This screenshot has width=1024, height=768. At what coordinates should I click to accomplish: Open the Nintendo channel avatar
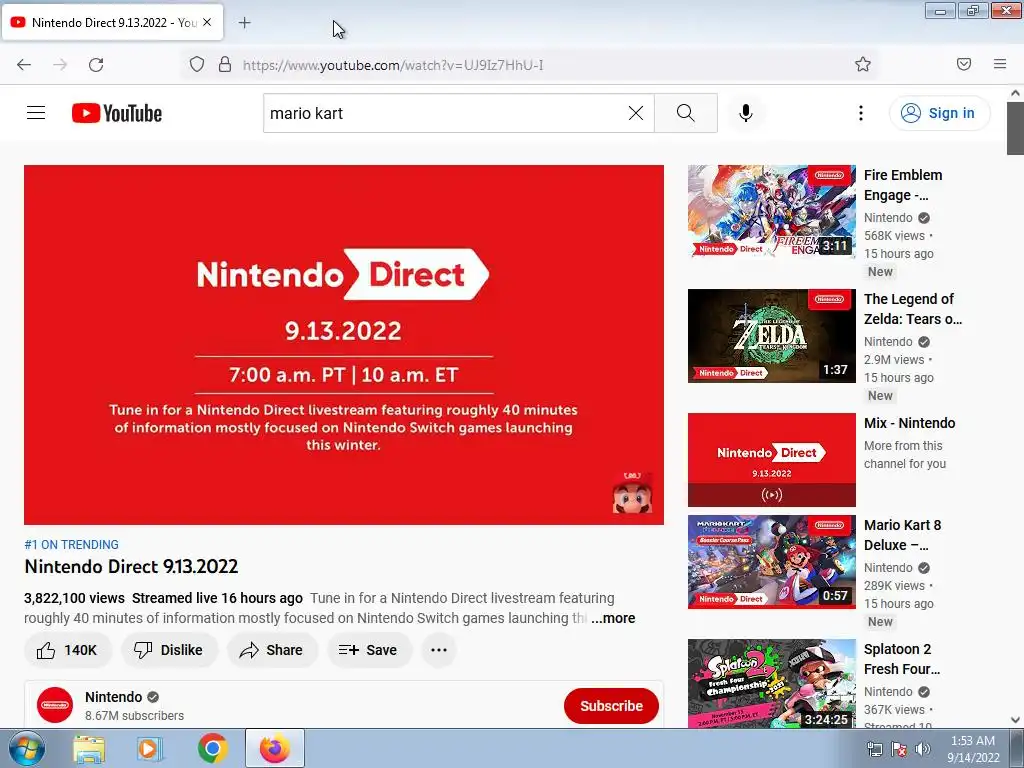pyautogui.click(x=55, y=705)
